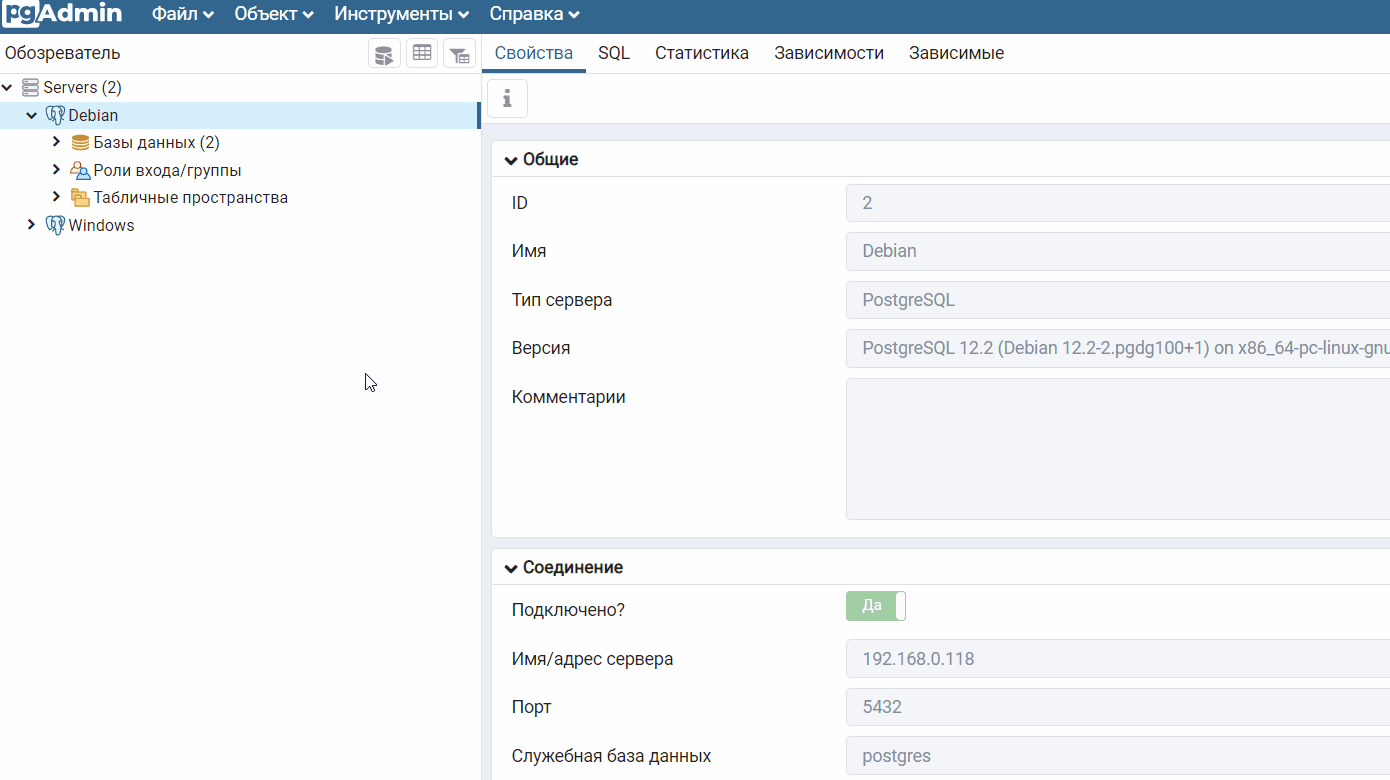This screenshot has height=780, width=1390.
Task: Click the View Data table icon
Action: point(422,54)
